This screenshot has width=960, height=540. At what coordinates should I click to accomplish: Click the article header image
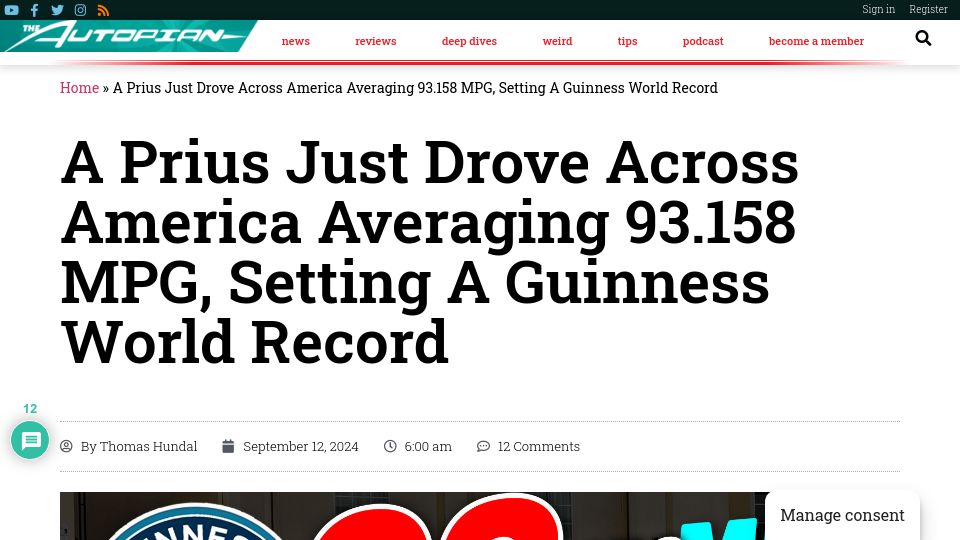tap(413, 516)
